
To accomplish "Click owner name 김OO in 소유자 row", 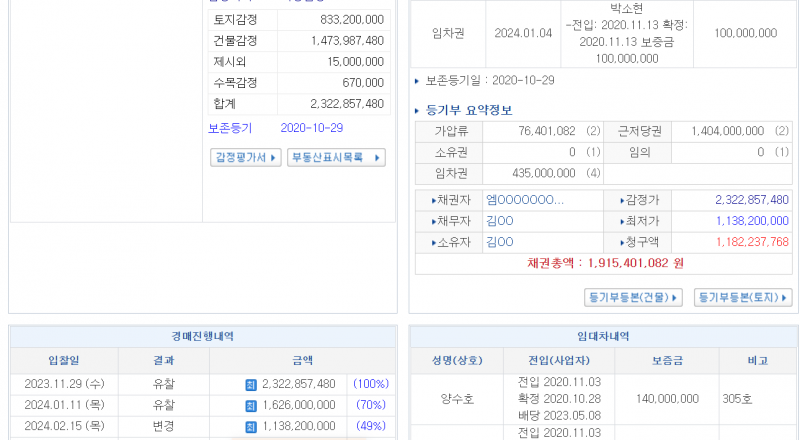I will click(499, 242).
